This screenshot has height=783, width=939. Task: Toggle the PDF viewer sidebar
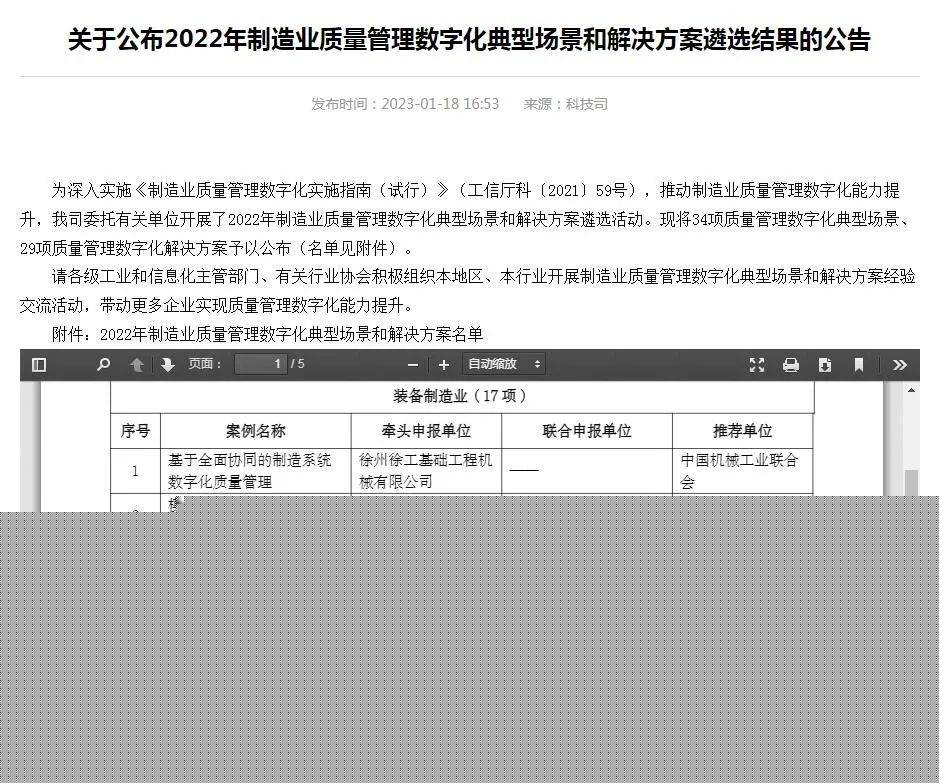point(39,365)
